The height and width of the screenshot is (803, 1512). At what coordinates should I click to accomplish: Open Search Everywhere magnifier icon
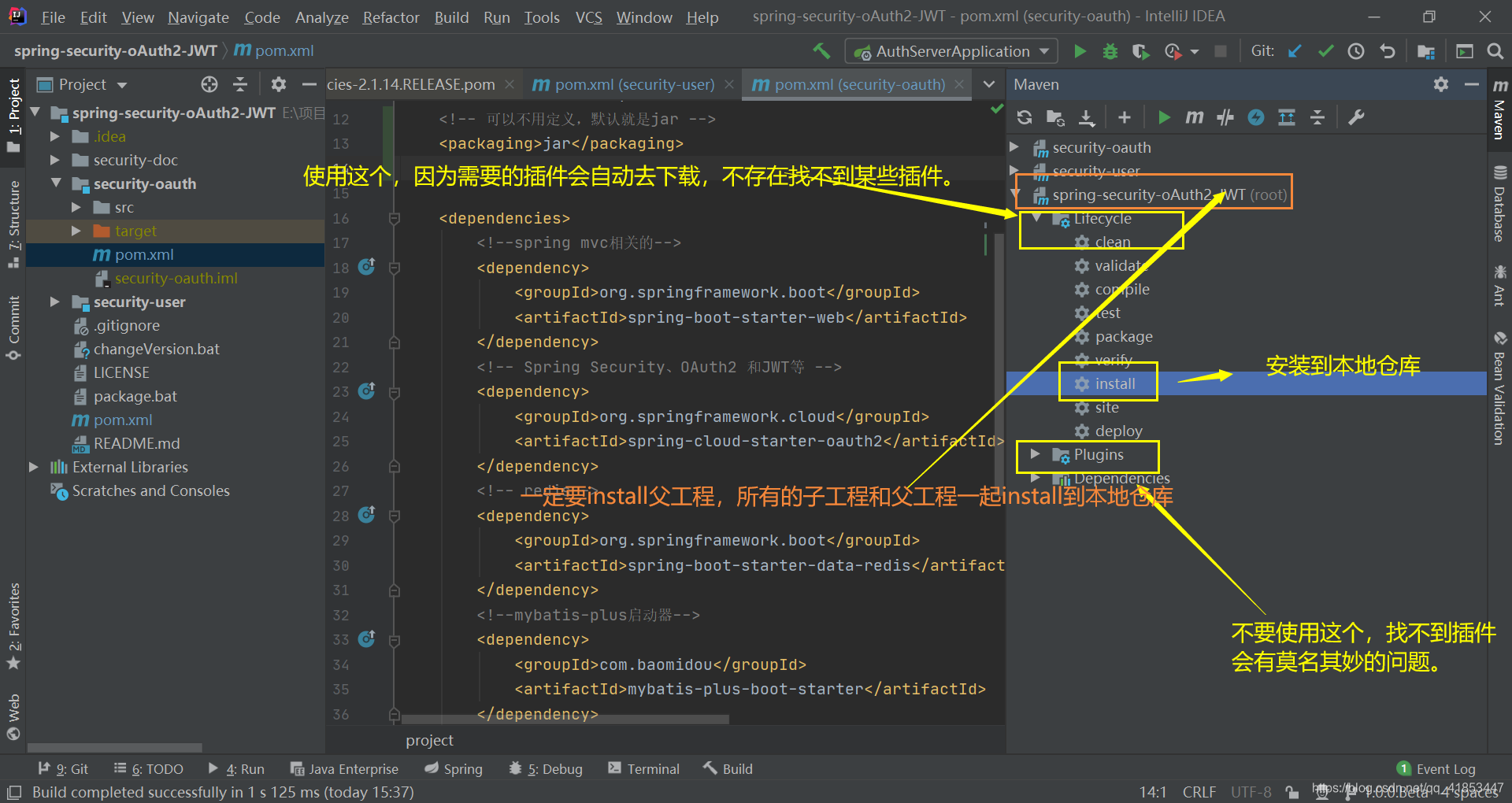[x=1495, y=51]
